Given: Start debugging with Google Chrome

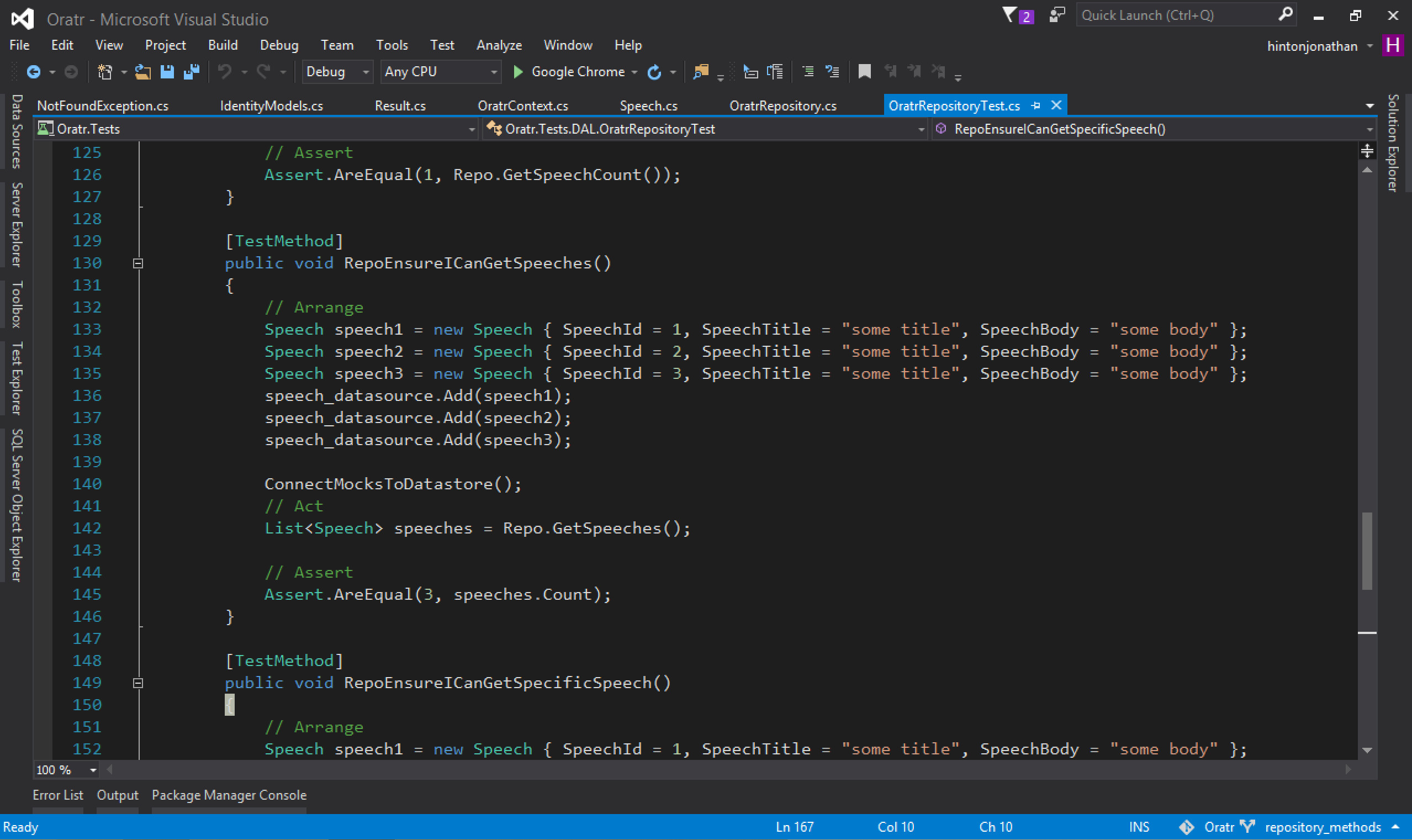Looking at the screenshot, I should pyautogui.click(x=568, y=72).
